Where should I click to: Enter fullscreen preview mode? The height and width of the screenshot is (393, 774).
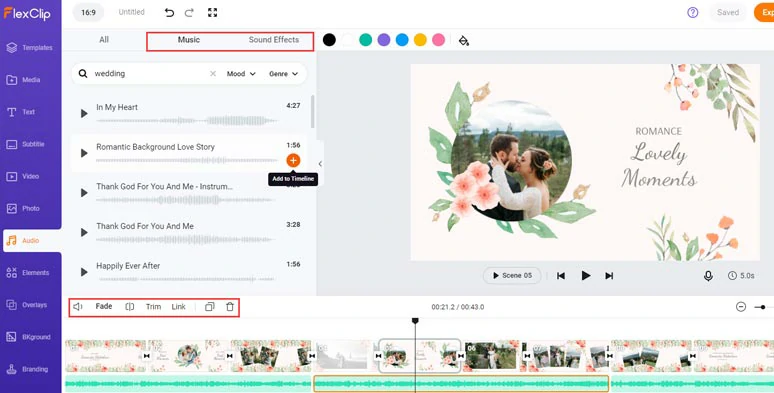coord(212,13)
